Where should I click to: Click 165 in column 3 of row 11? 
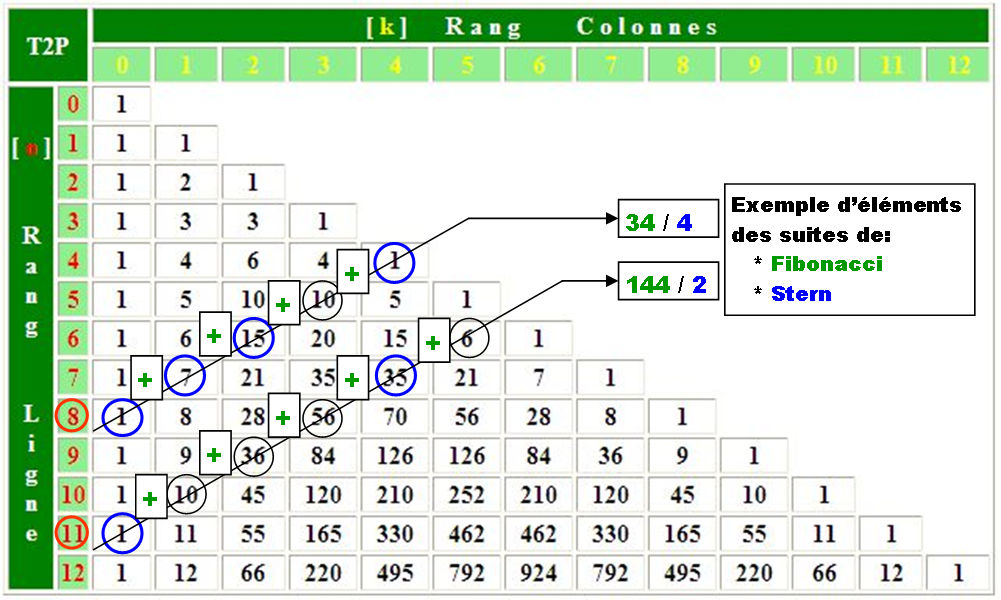tap(323, 533)
